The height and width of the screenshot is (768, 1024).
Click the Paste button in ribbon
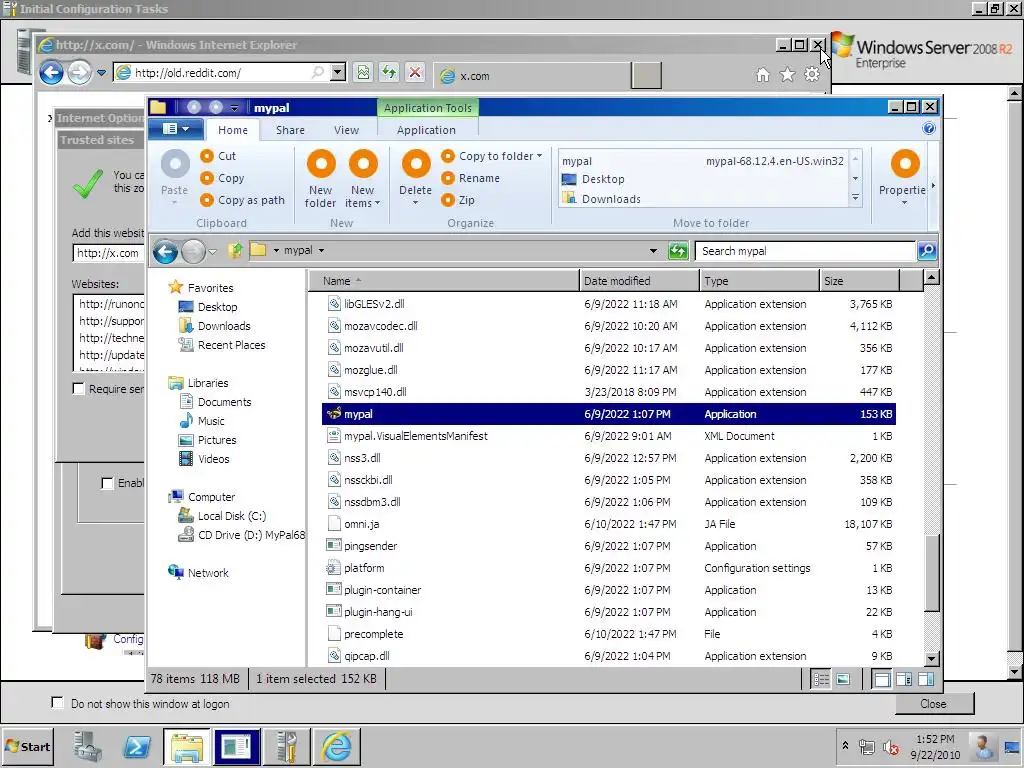pos(174,176)
